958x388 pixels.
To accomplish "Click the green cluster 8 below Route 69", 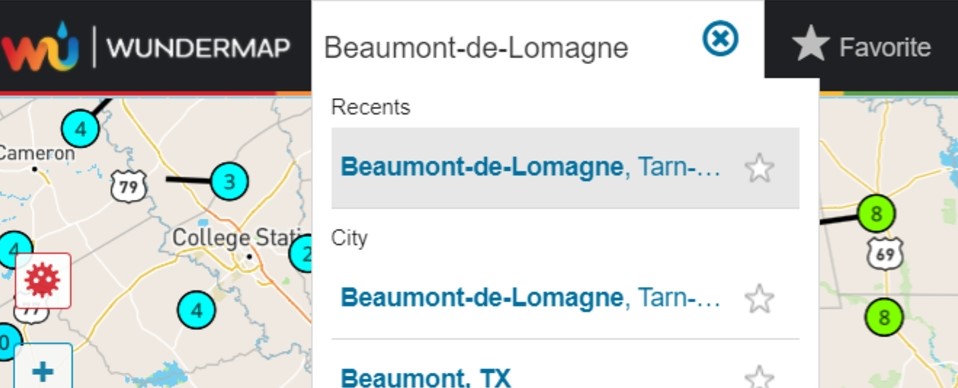I will tap(884, 317).
